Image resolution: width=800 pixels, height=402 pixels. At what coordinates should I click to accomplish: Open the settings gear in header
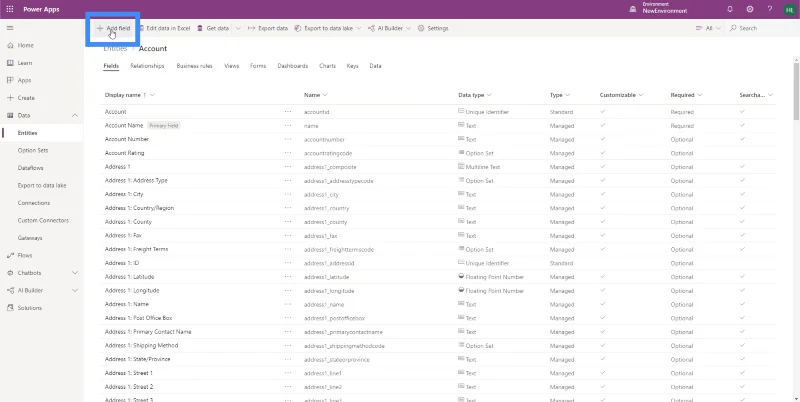tap(749, 9)
